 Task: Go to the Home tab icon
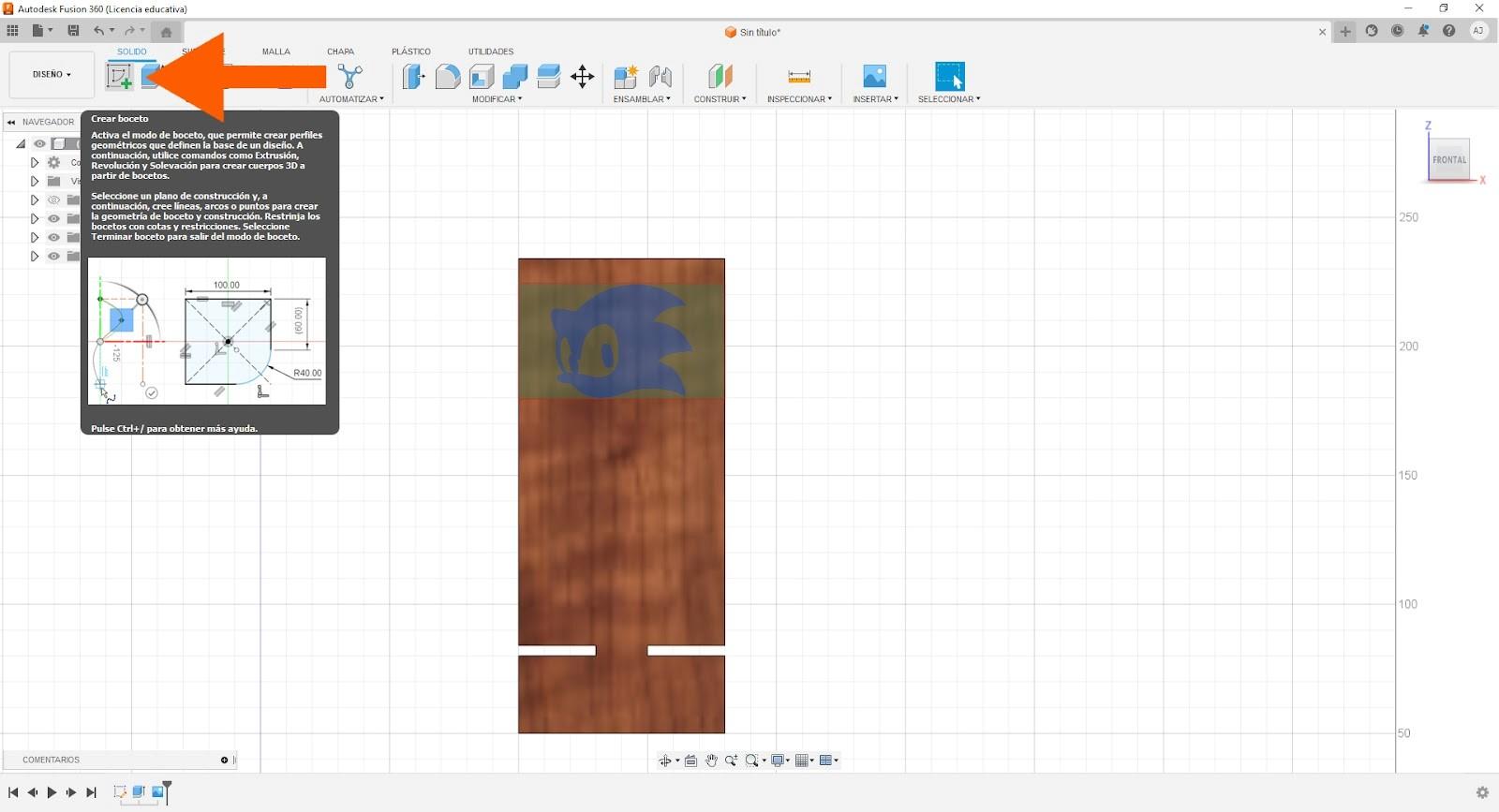166,32
